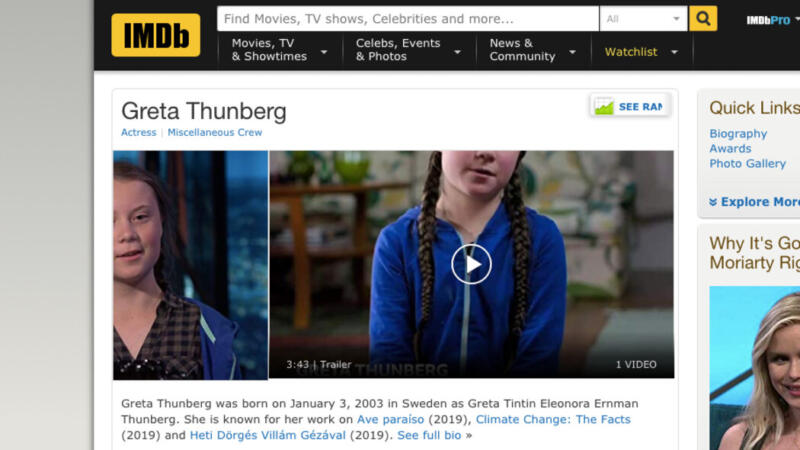Viewport: 800px width, 450px height.
Task: Click the See full bio link
Action: pyautogui.click(x=429, y=435)
